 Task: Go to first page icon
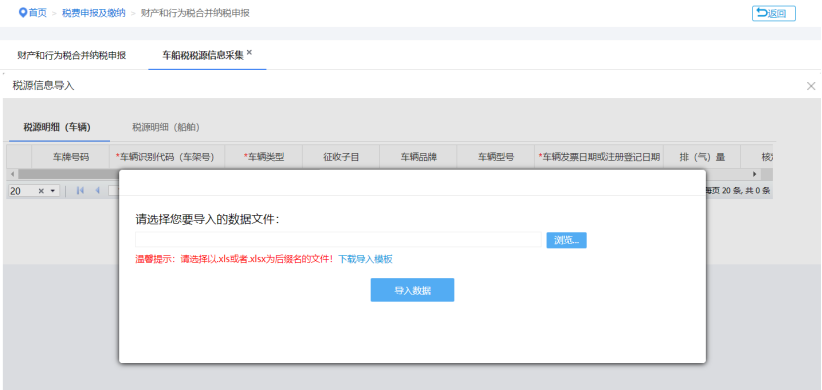[x=80, y=191]
